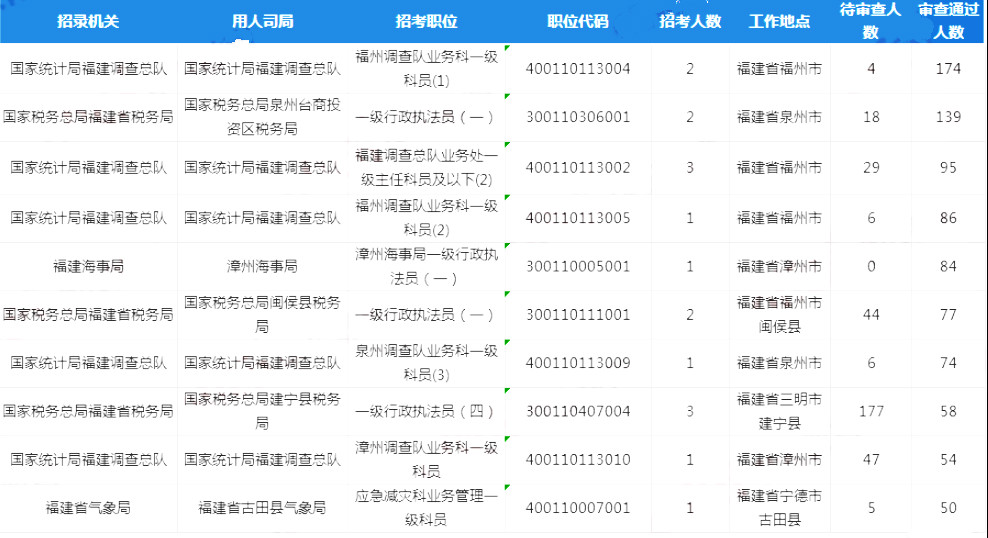This screenshot has width=988, height=538.
Task: Click approved count 95
Action: (948, 168)
